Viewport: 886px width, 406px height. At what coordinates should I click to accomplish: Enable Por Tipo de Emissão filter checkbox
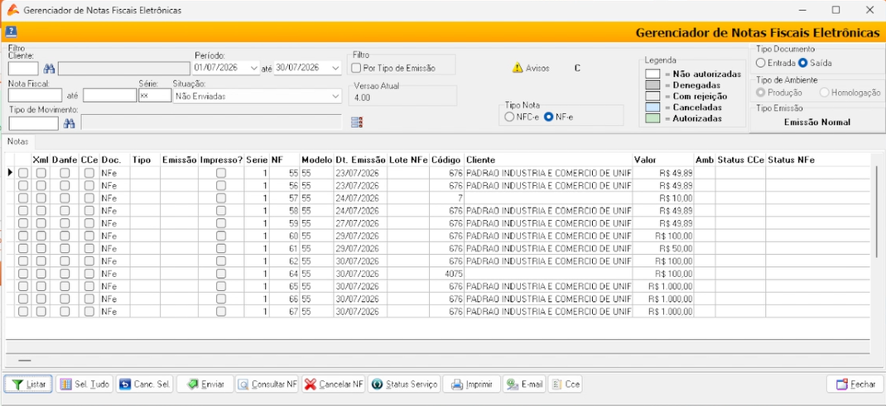pos(356,68)
